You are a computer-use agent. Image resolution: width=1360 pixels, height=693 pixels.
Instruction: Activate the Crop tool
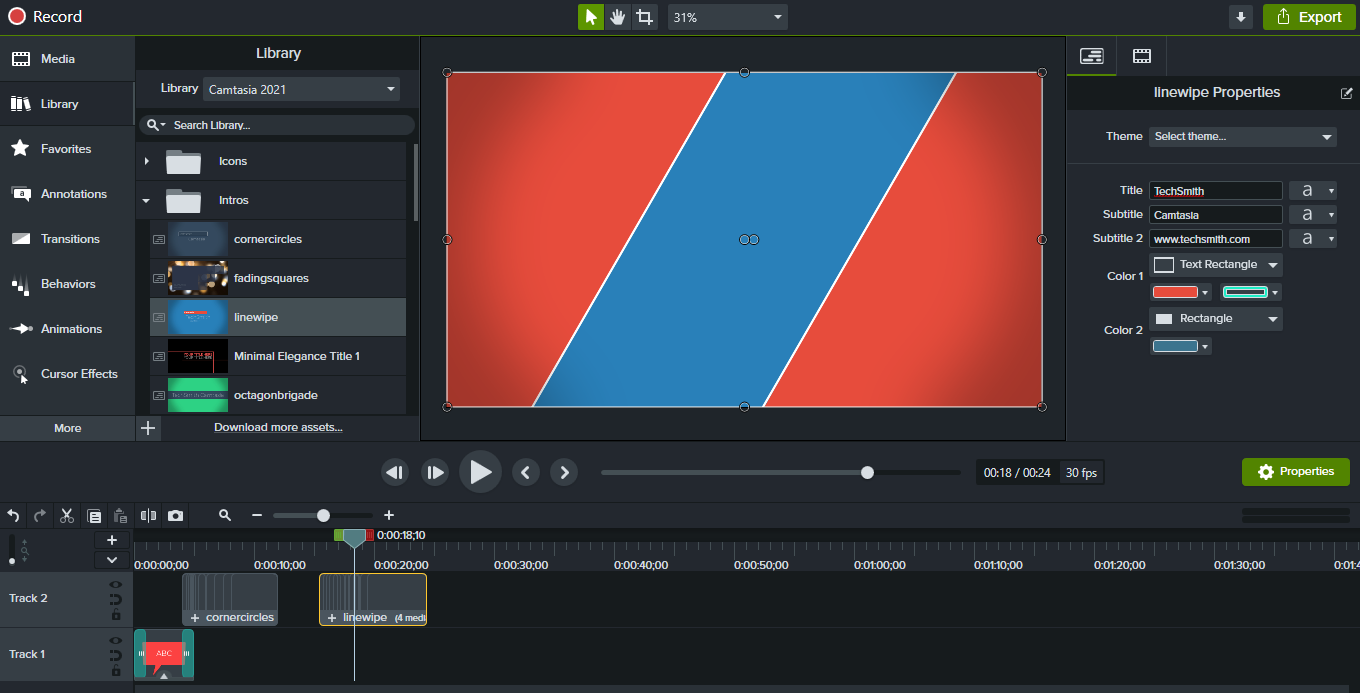coord(645,17)
